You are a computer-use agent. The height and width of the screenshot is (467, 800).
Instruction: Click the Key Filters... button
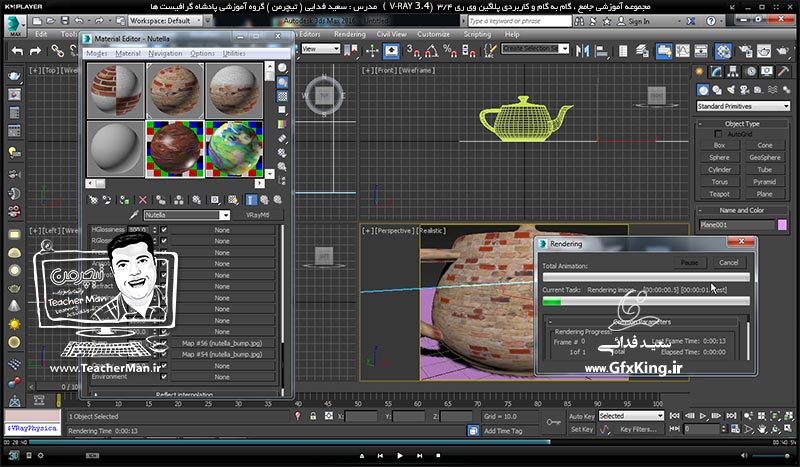pyautogui.click(x=638, y=429)
